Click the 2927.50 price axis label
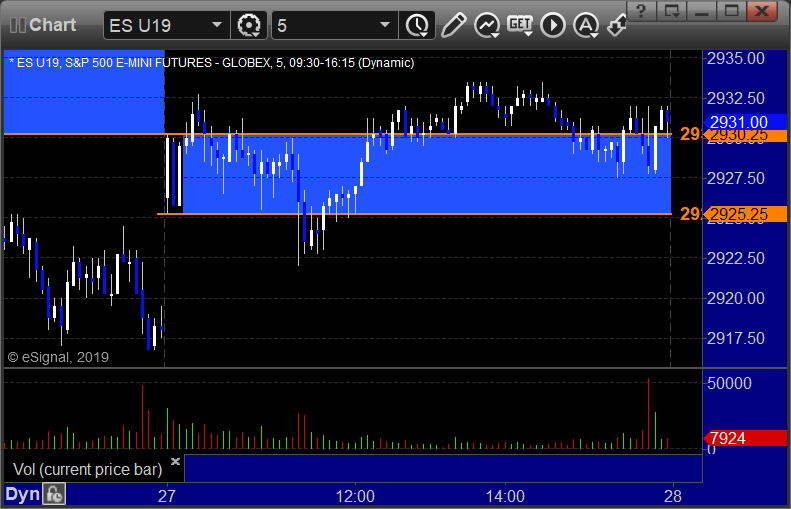The width and height of the screenshot is (791, 509). click(x=736, y=178)
